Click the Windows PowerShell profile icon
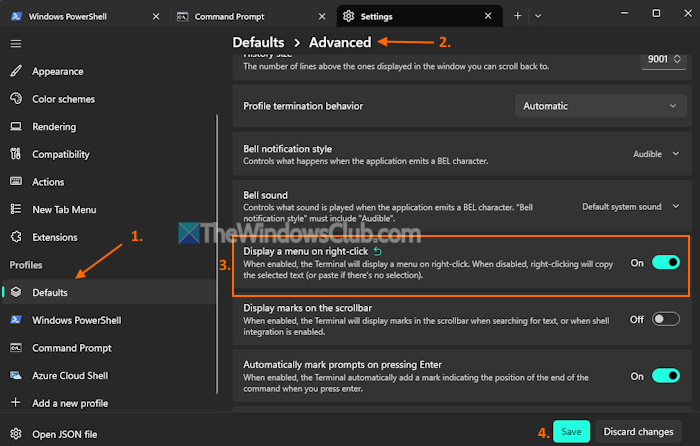The image size is (700, 446). tap(16, 320)
